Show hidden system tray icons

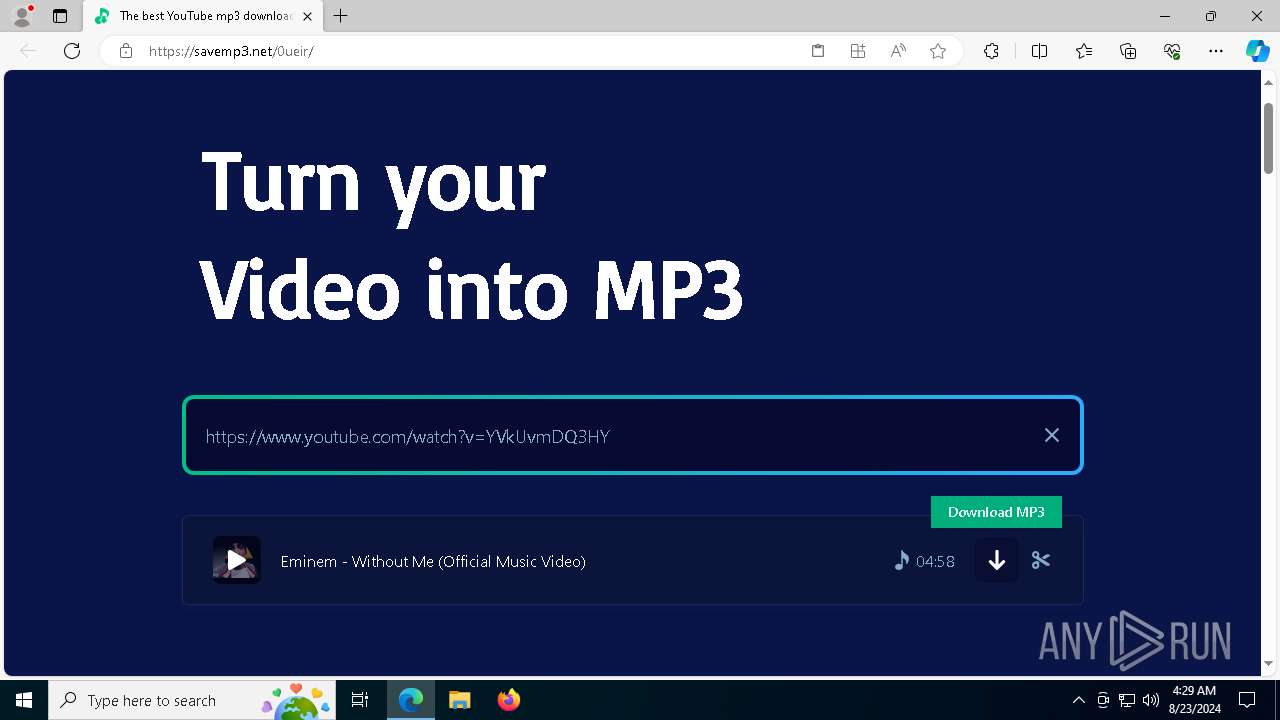click(1078, 700)
